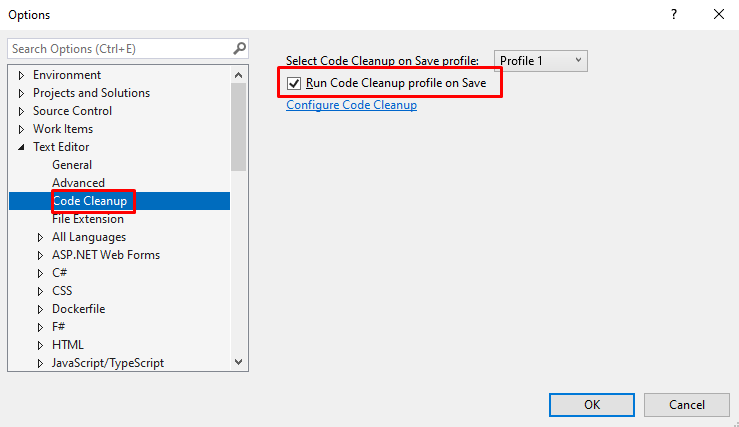Open the Profile 1 dropdown
739x427 pixels.
click(x=541, y=61)
